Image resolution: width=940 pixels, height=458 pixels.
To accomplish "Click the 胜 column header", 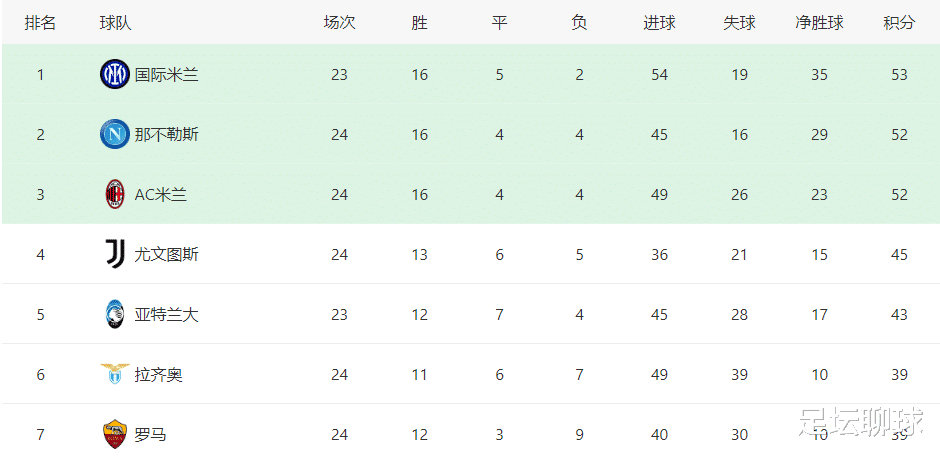I will pyautogui.click(x=420, y=23).
